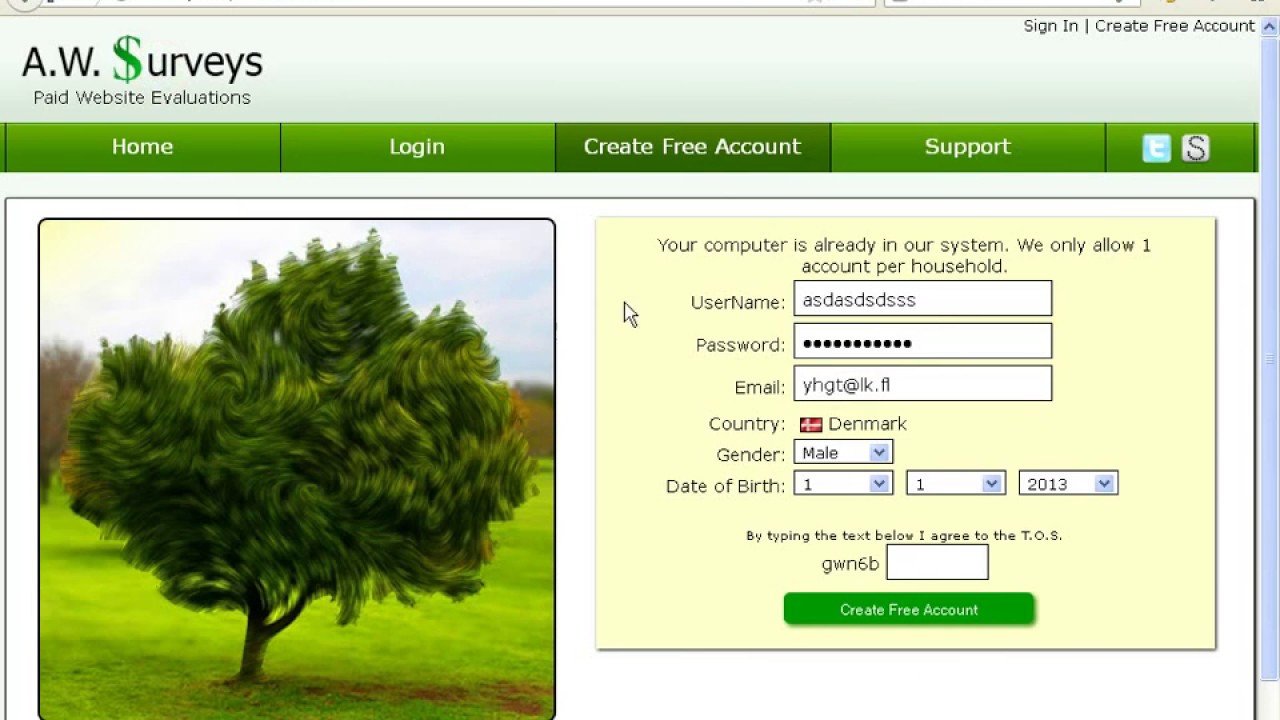
Task: Click the Denmark country name
Action: [x=867, y=424]
